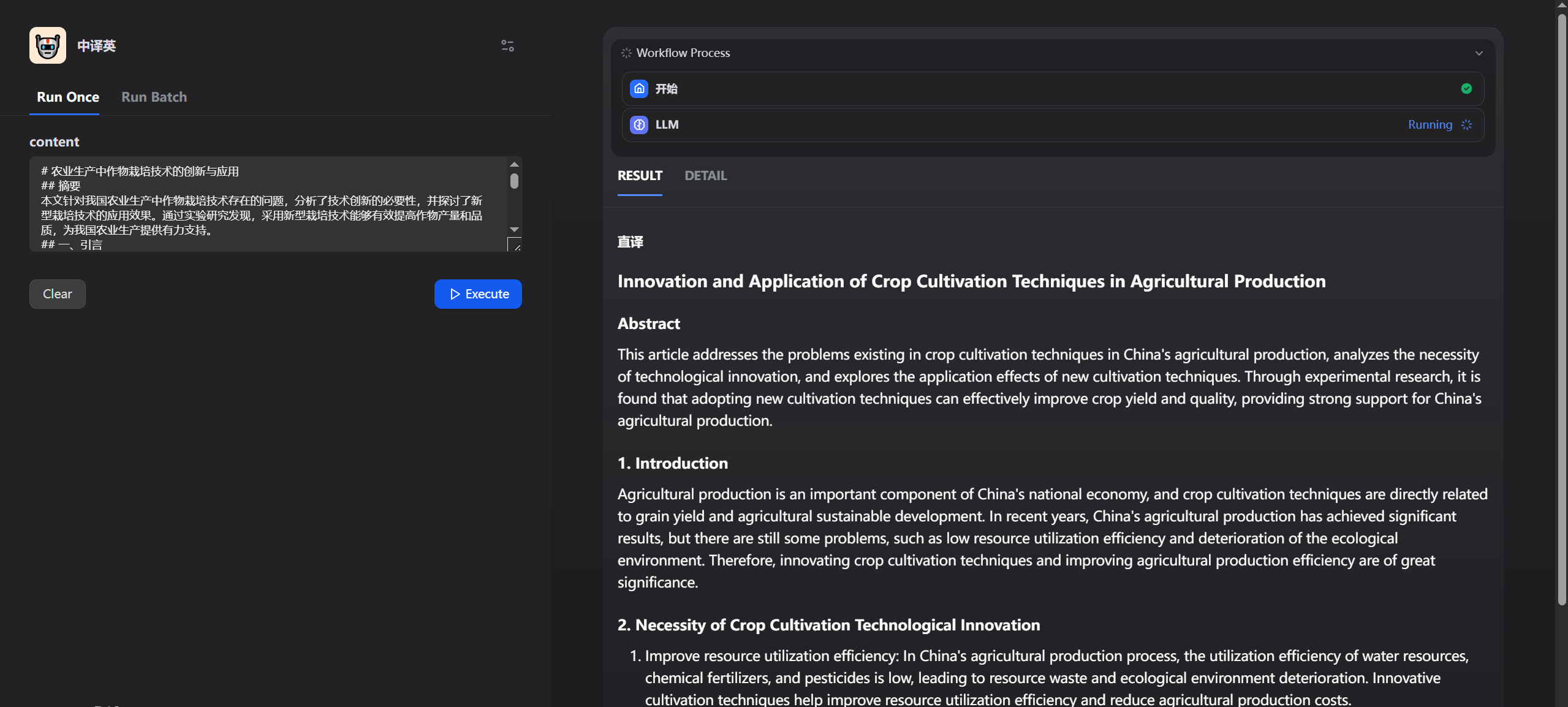The width and height of the screenshot is (1568, 707).
Task: Click the green success checkmark icon
Action: click(1466, 89)
